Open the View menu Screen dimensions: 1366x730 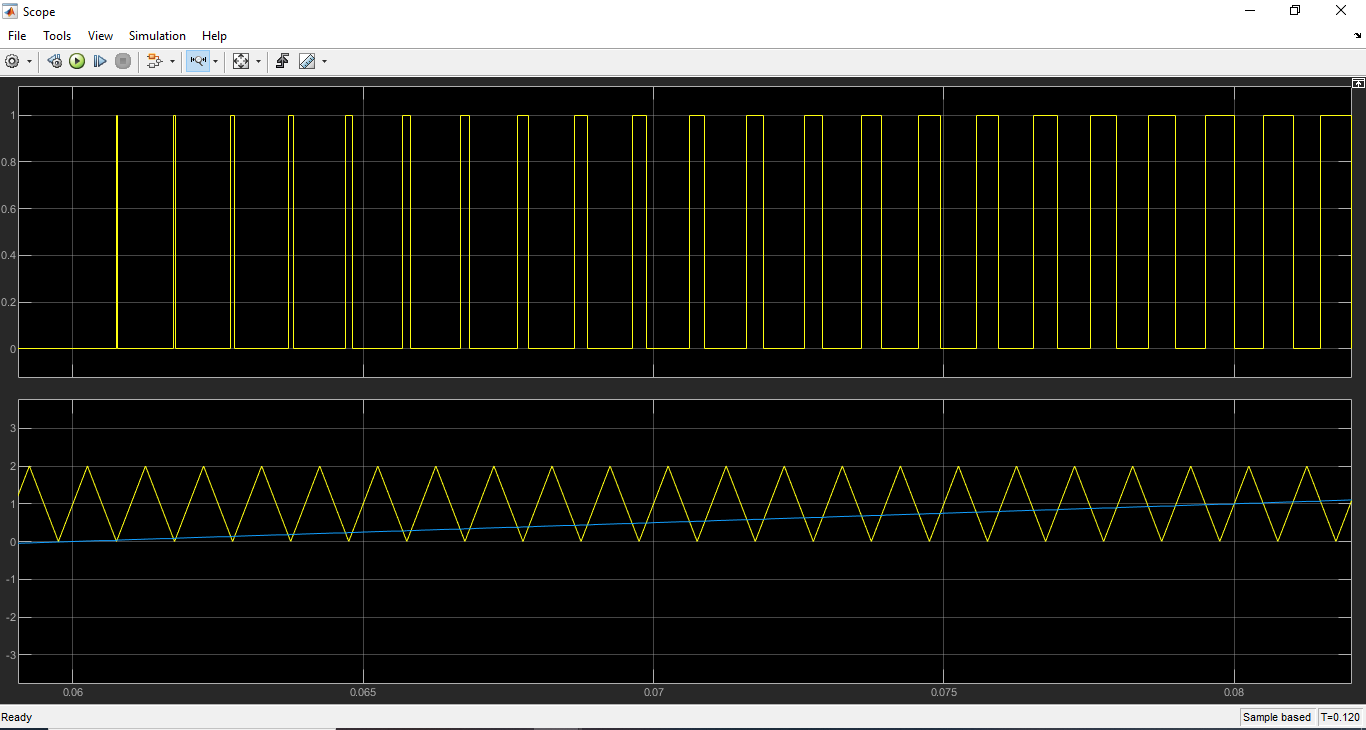pos(100,35)
